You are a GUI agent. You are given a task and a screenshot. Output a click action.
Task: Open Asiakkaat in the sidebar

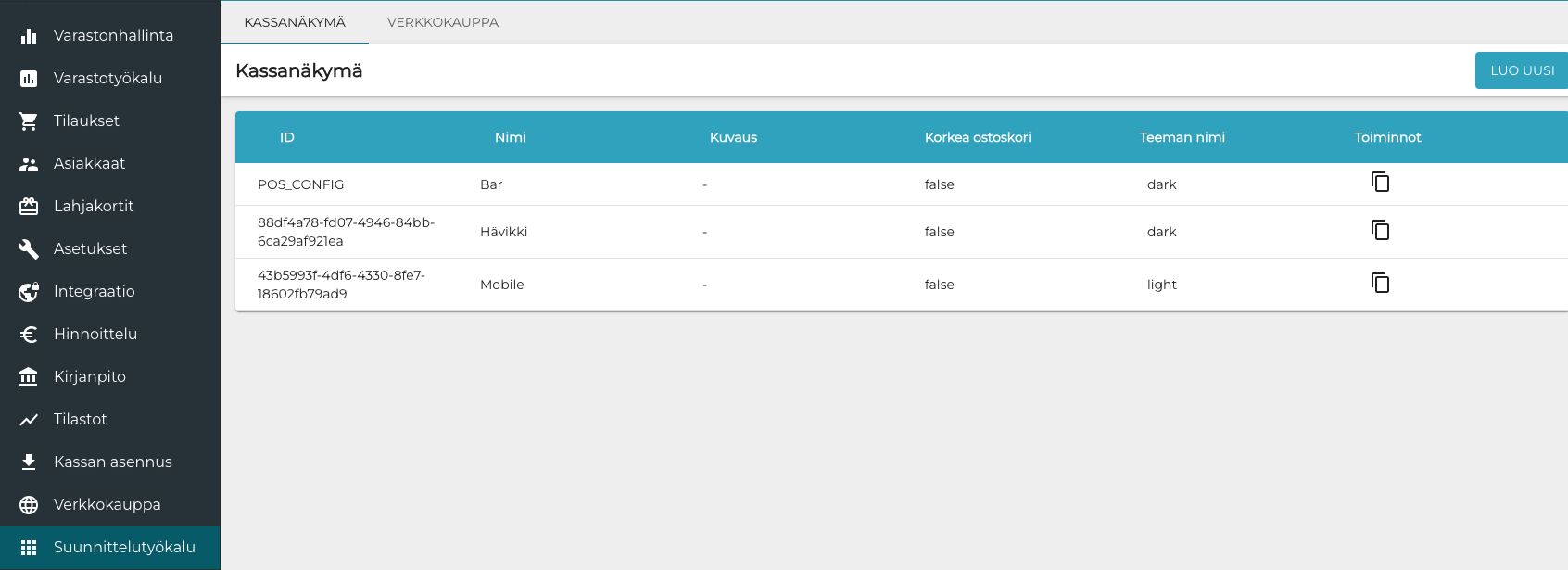click(89, 163)
